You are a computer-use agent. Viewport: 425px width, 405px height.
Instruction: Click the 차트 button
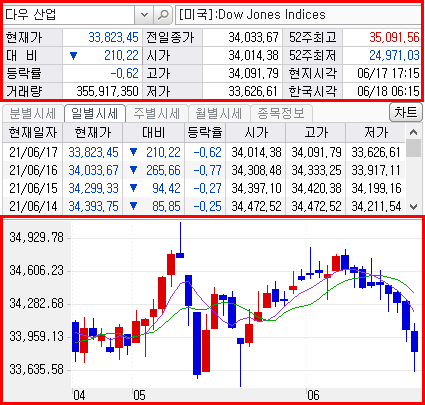point(406,113)
